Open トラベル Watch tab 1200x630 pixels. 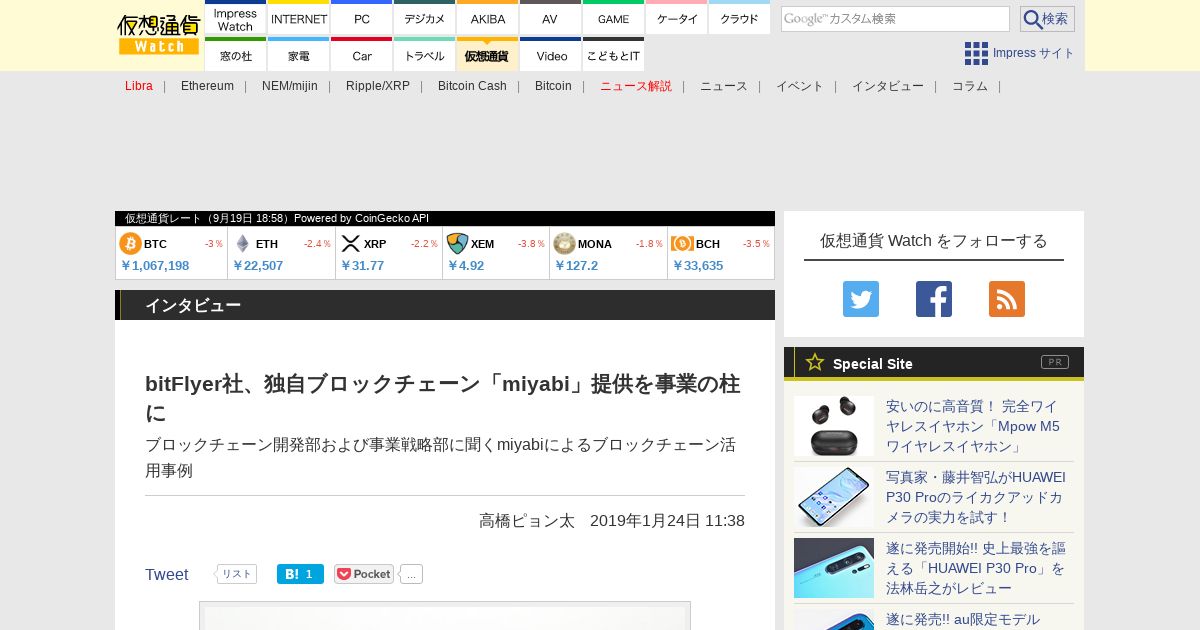point(425,56)
